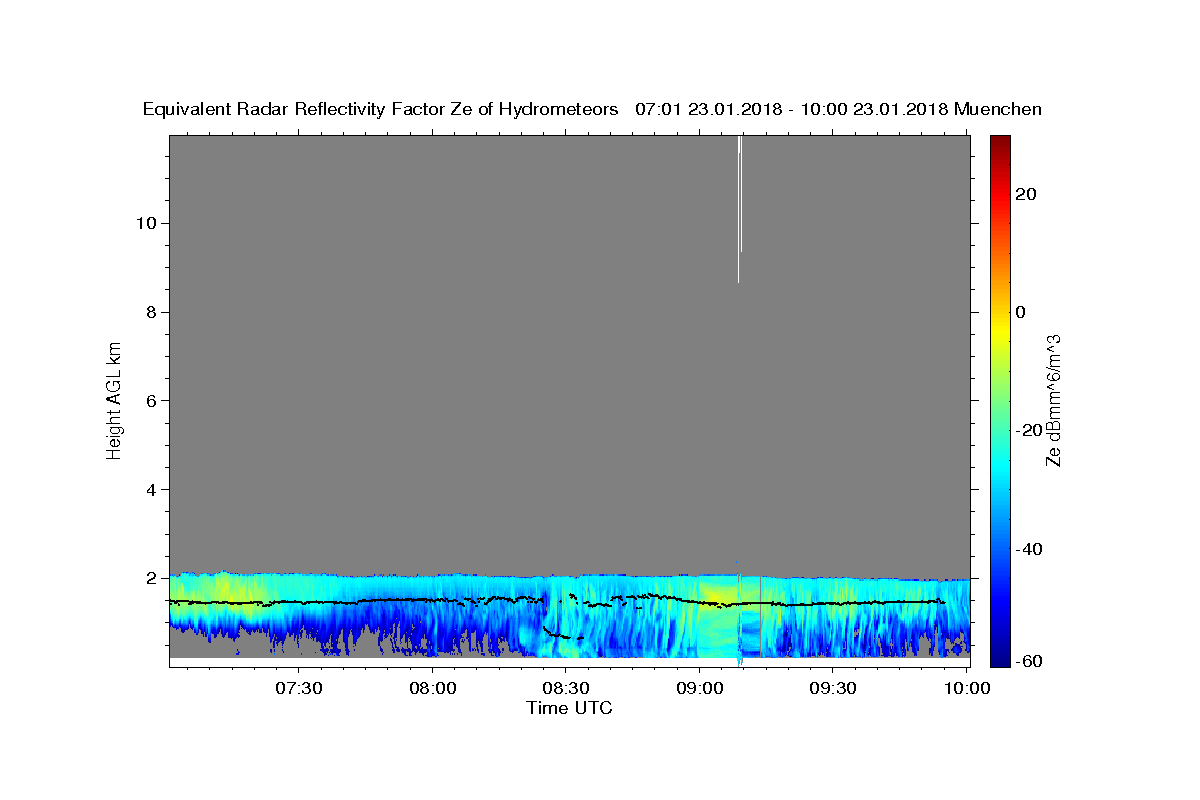Screen dimensions: 1200x800
Task: Click the '09:30' time tick label
Action: tap(832, 688)
